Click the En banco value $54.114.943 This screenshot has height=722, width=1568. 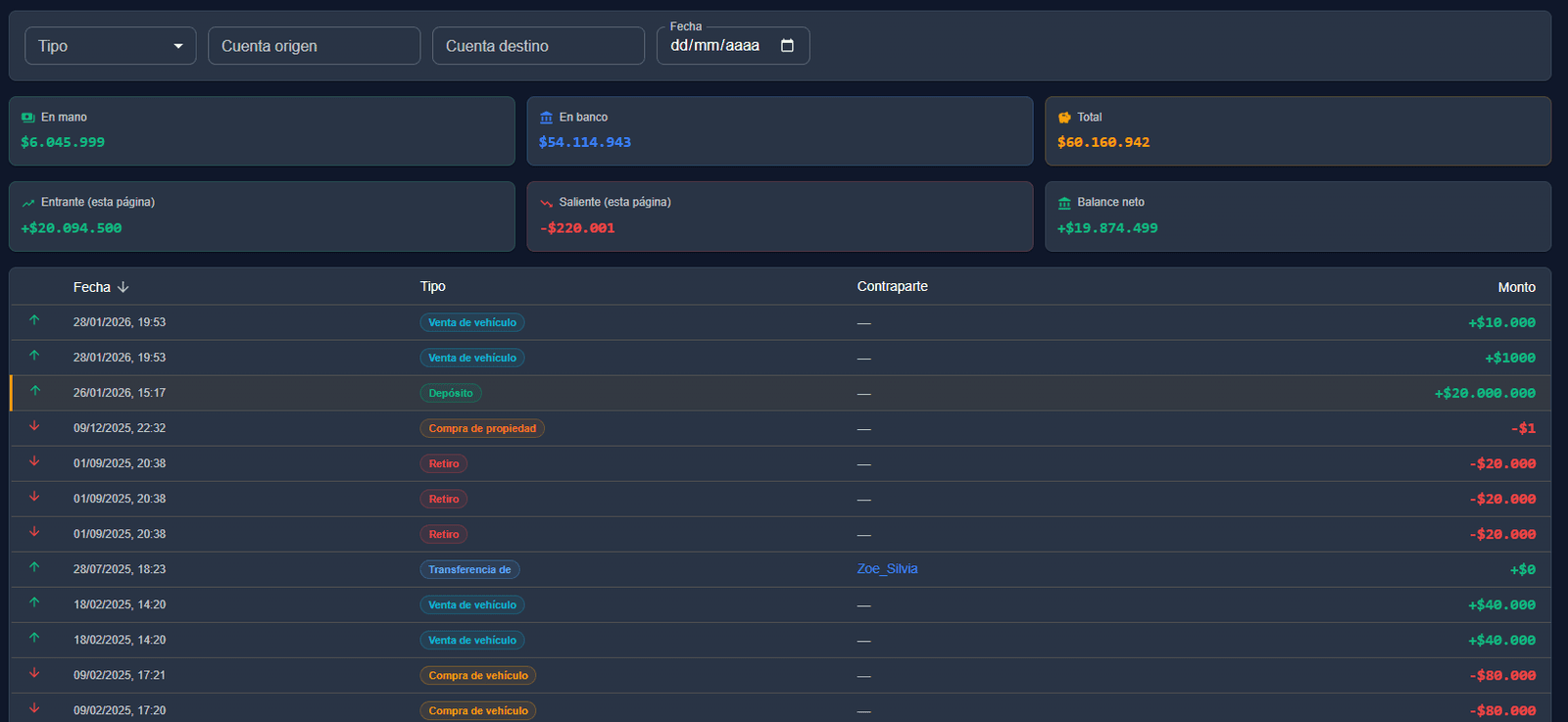[x=585, y=142]
